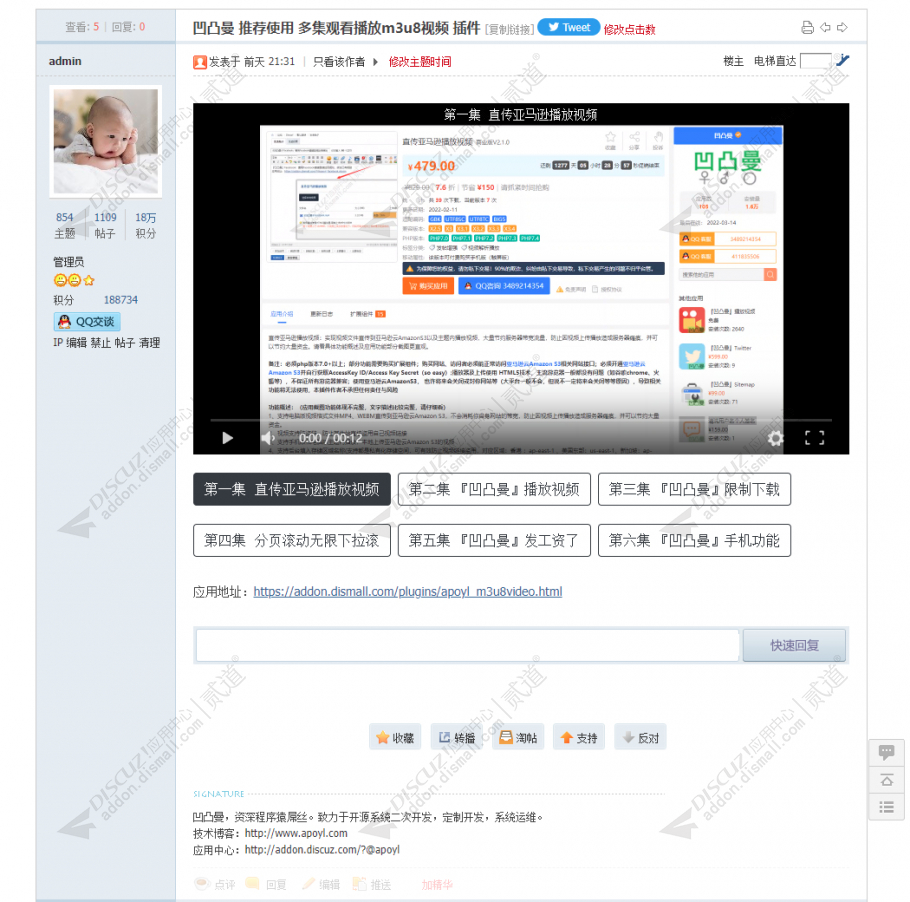
Task: Click the 电梯直达 floor input field
Action: (x=815, y=61)
